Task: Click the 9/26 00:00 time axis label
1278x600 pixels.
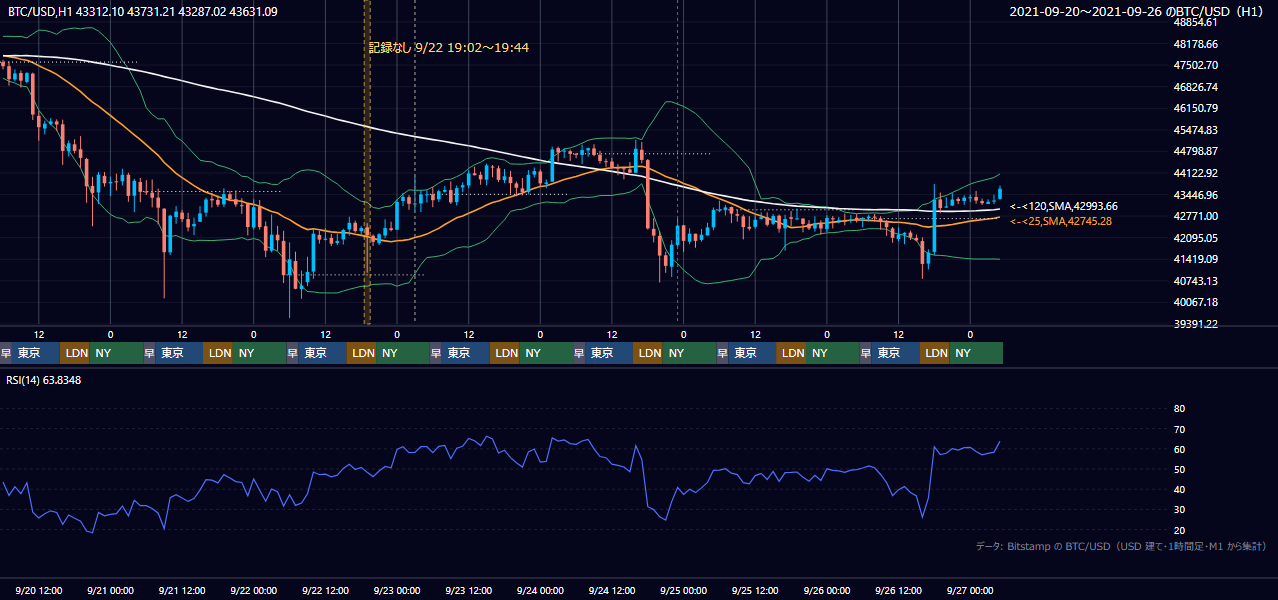Action: click(827, 590)
